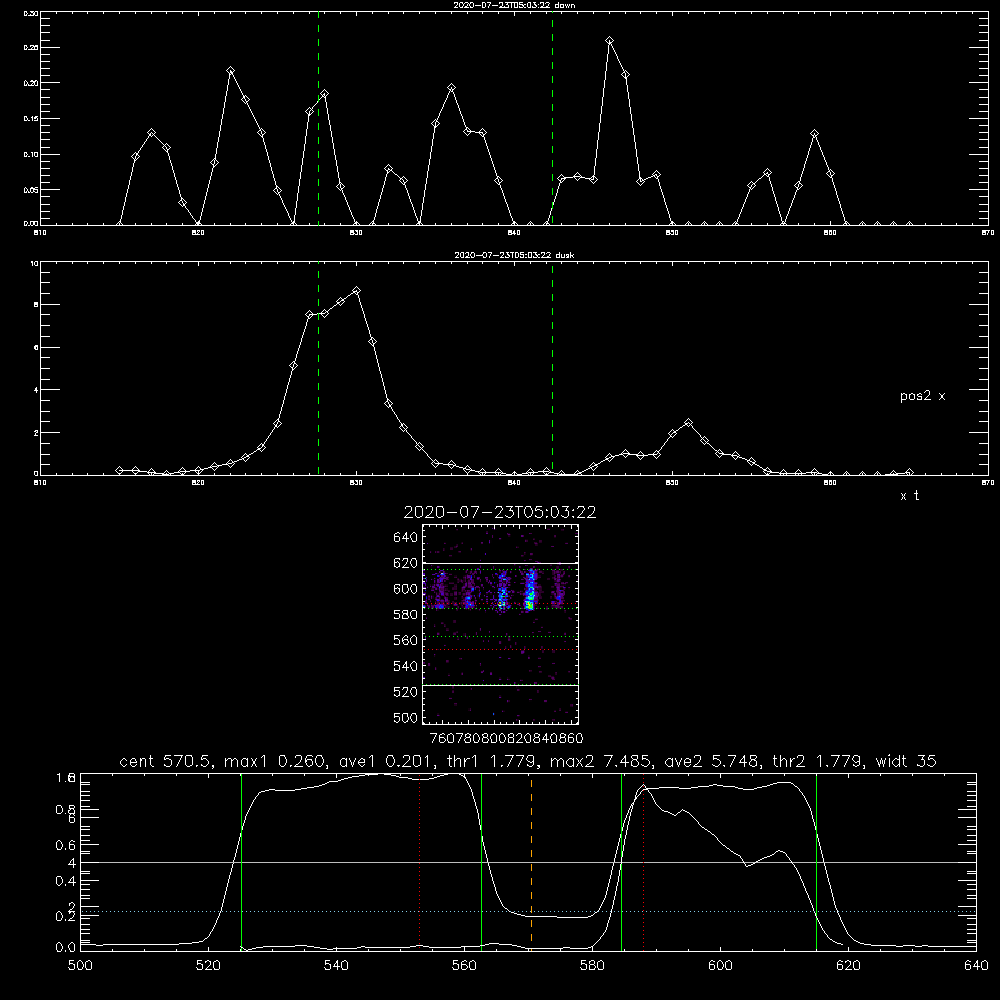Select the 'pos2 x' label

point(922,396)
